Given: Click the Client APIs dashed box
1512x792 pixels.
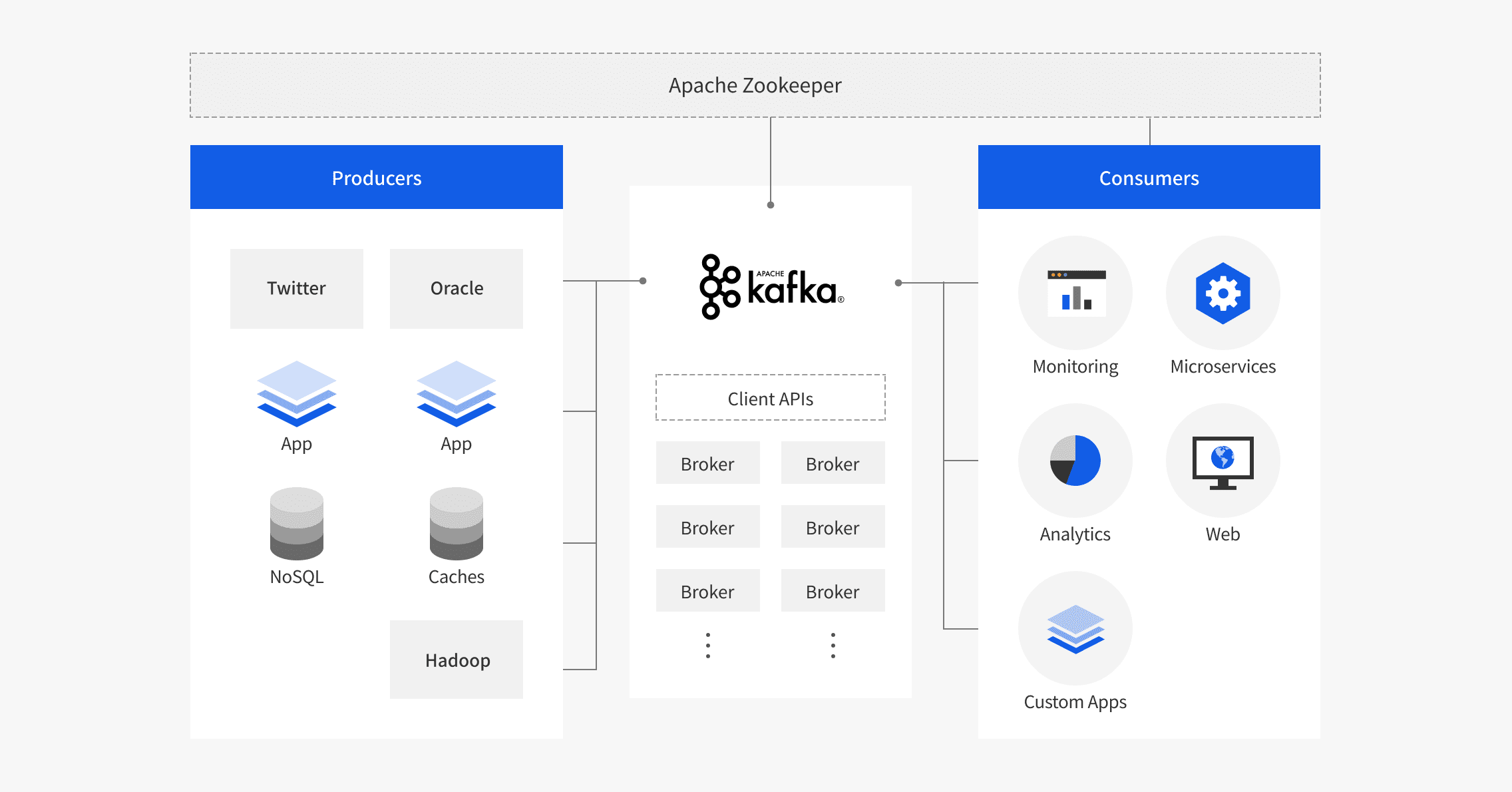Looking at the screenshot, I should click(x=771, y=398).
